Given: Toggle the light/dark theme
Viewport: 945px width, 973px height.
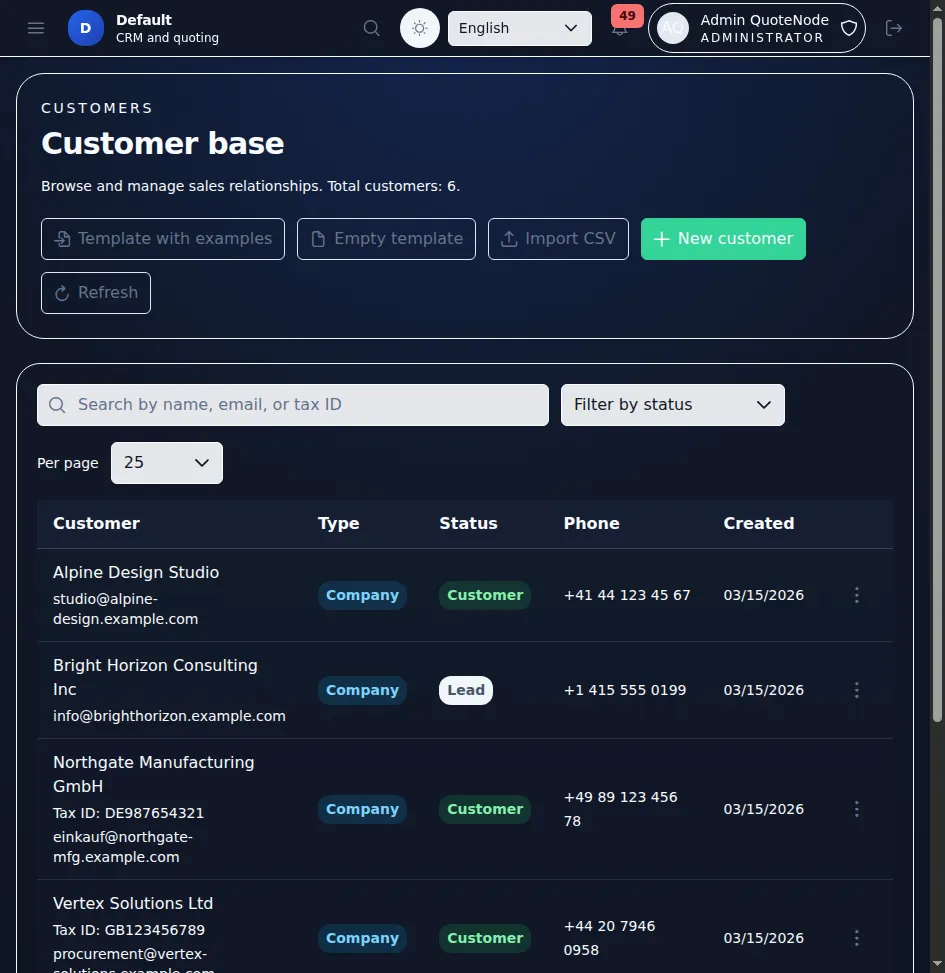Looking at the screenshot, I should tap(419, 28).
